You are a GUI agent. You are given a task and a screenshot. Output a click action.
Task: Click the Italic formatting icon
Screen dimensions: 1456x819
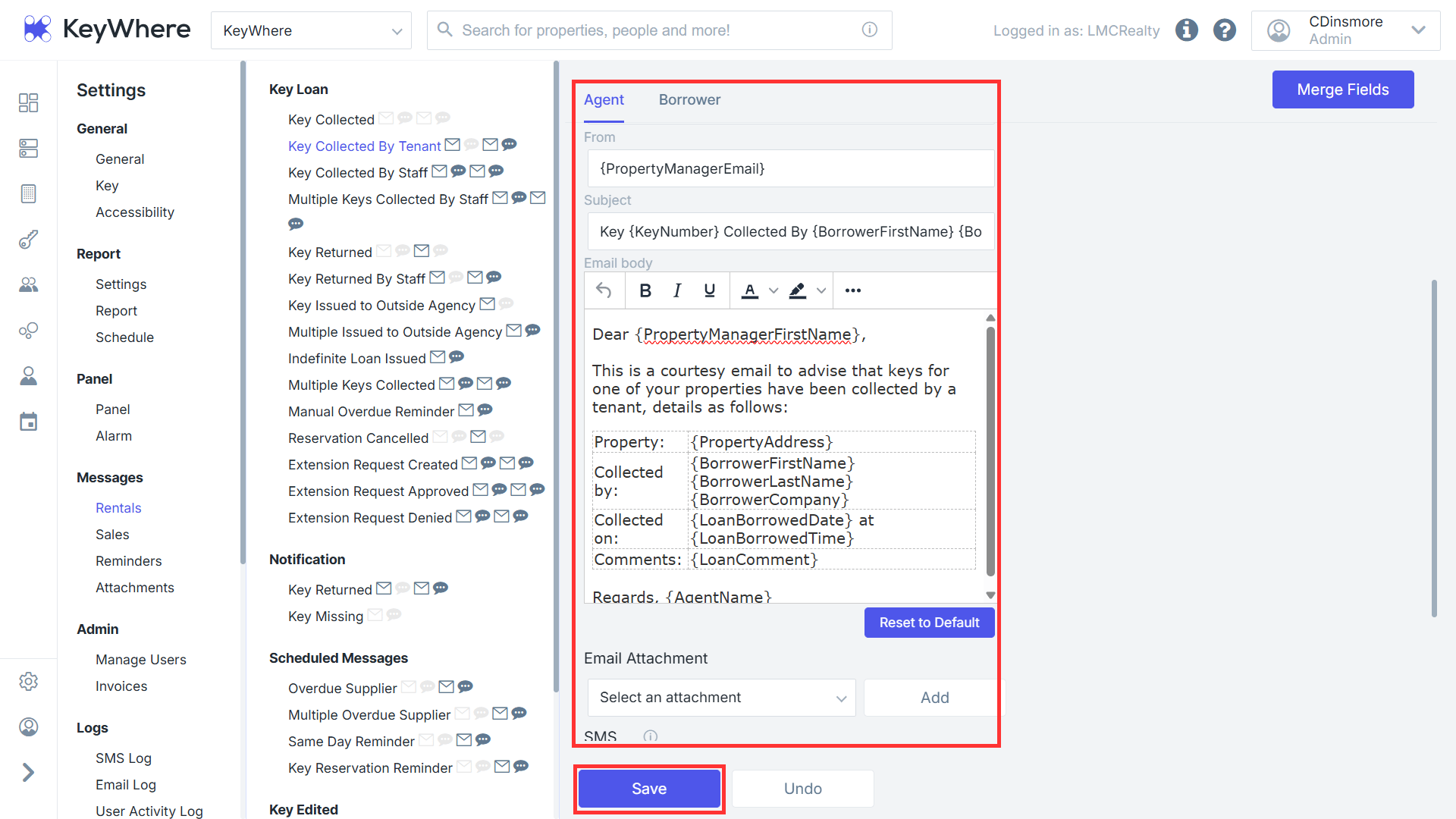(x=677, y=290)
